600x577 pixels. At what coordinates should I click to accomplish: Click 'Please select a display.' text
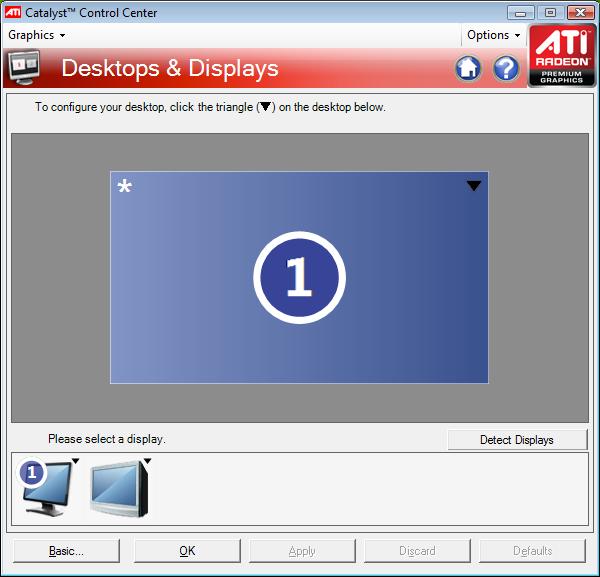click(x=107, y=439)
